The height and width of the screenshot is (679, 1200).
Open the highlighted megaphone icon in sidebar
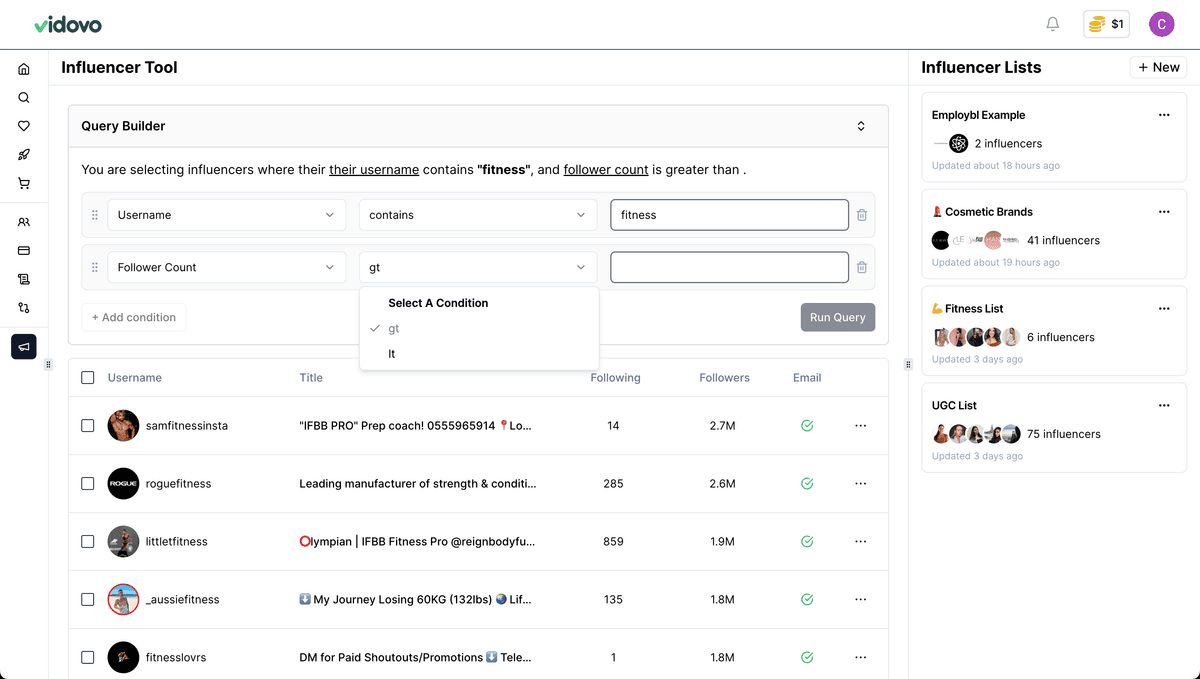point(23,346)
